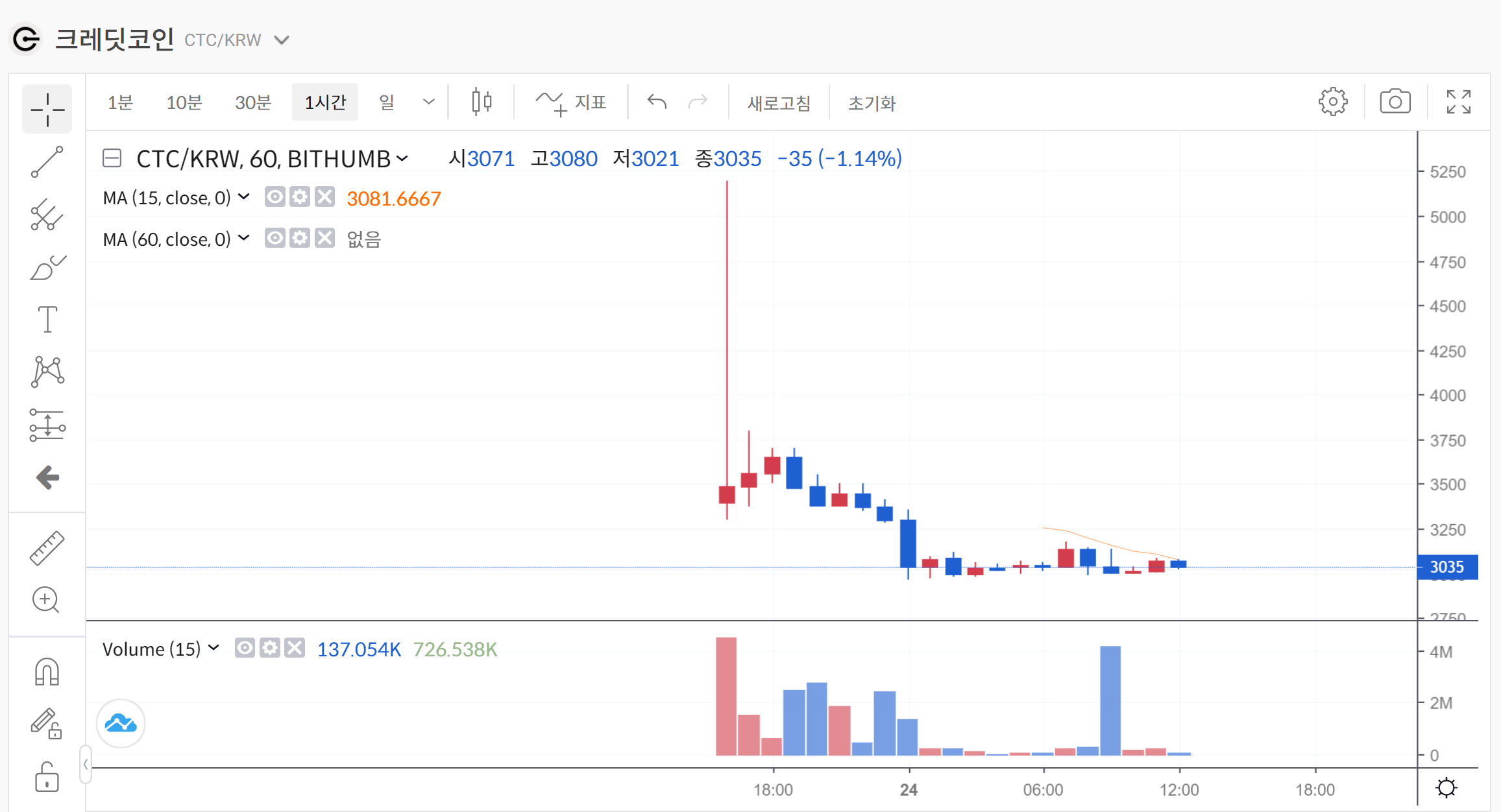Image resolution: width=1501 pixels, height=812 pixels.
Task: Open the time interval dropdown arrow
Action: [428, 102]
